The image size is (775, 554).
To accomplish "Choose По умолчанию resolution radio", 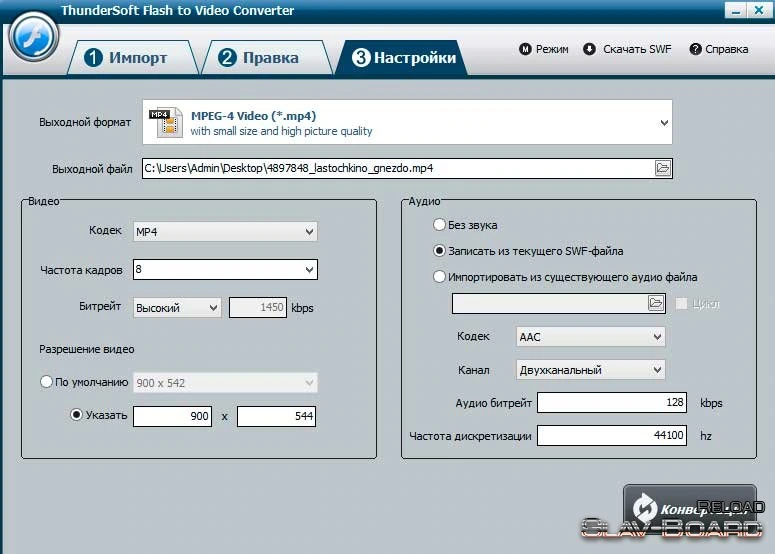I will pos(46,382).
